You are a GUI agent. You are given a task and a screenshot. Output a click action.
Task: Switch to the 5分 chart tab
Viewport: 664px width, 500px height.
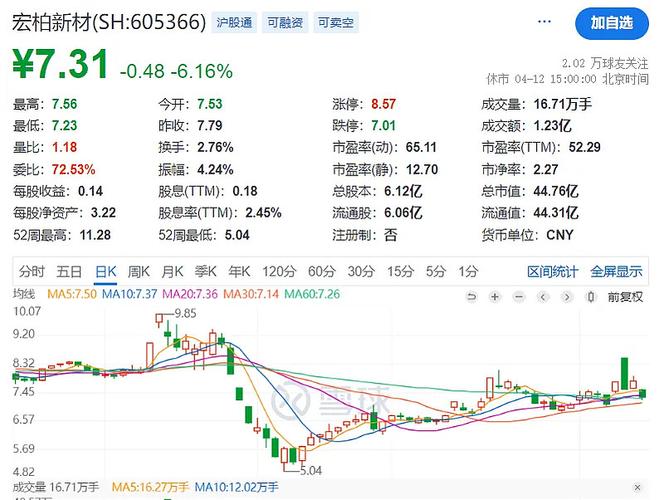tap(436, 271)
